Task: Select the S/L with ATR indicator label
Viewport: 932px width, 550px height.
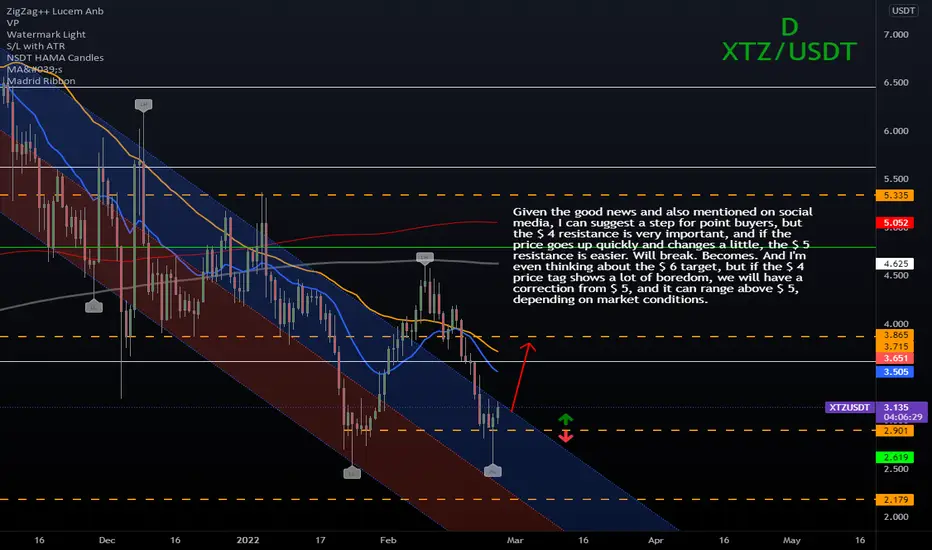Action: pyautogui.click(x=36, y=46)
